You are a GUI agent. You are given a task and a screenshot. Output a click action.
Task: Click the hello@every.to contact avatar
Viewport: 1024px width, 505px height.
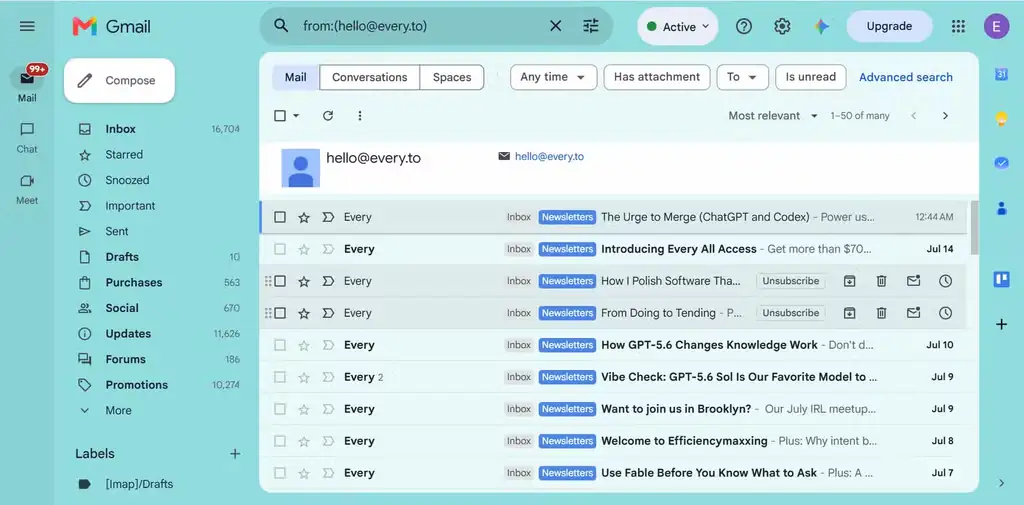tap(300, 168)
